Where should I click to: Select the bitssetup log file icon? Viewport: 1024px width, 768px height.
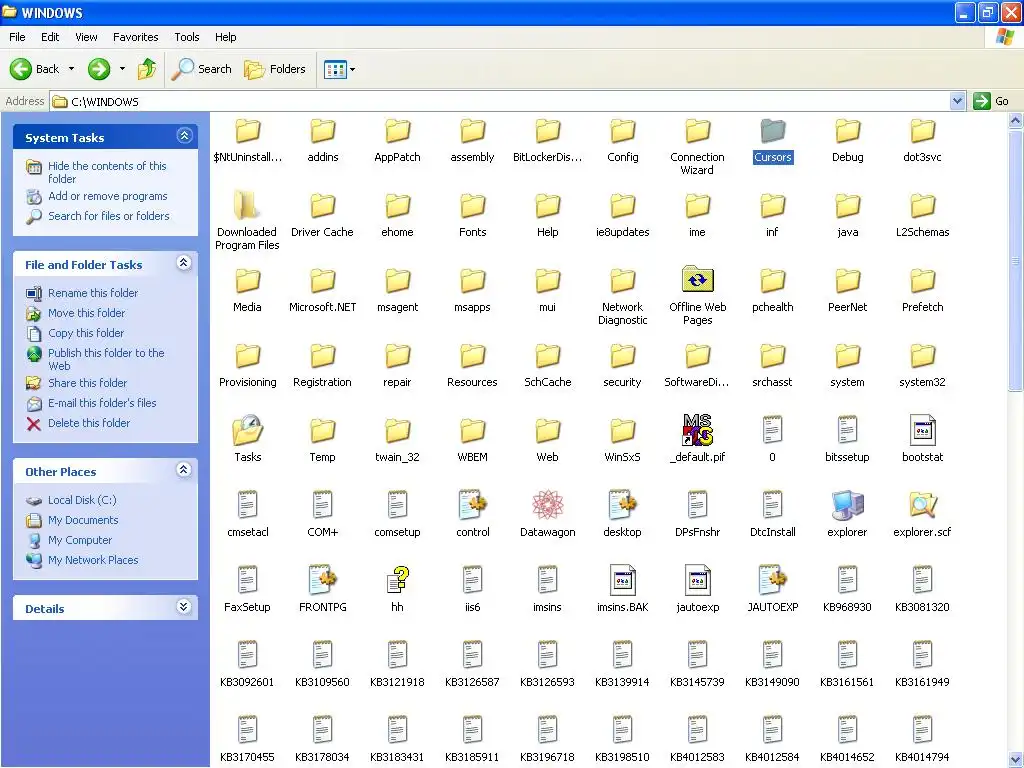pos(847,430)
